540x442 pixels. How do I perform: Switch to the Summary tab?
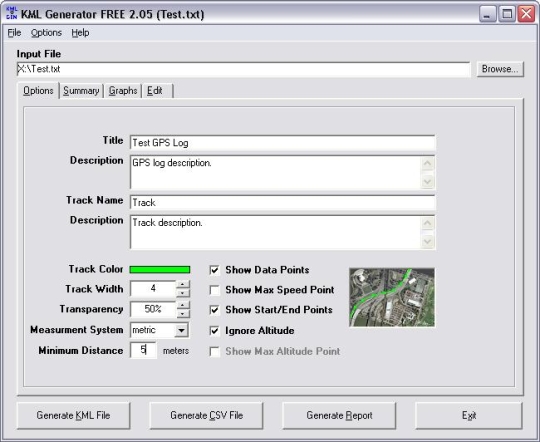click(x=81, y=91)
